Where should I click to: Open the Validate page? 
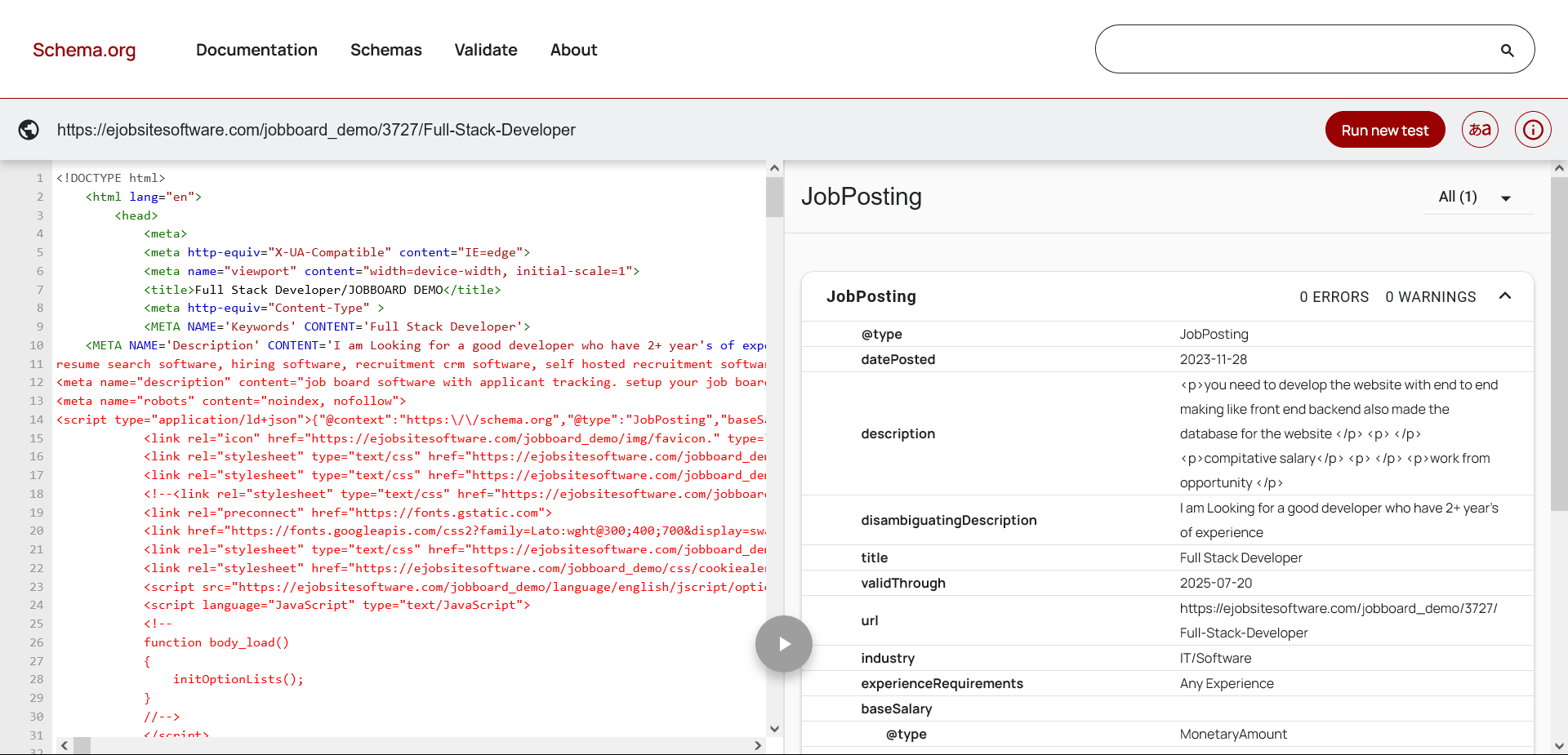(x=486, y=50)
